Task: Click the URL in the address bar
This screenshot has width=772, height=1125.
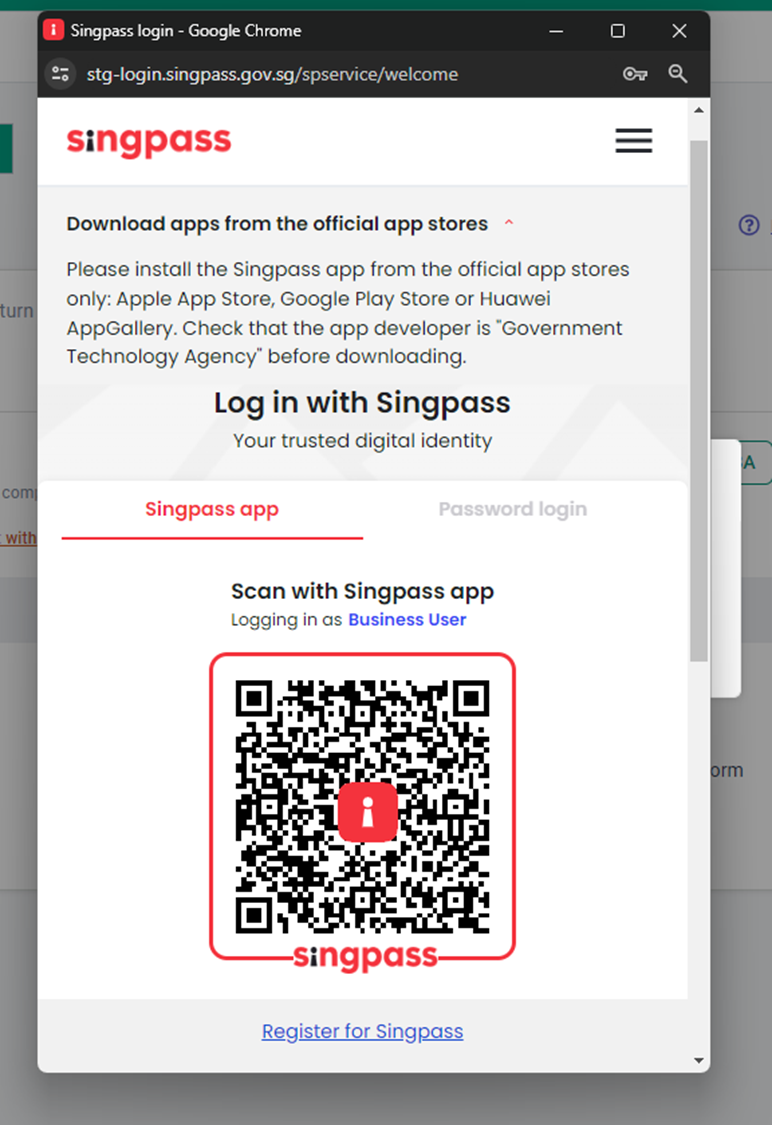Action: [x=272, y=74]
